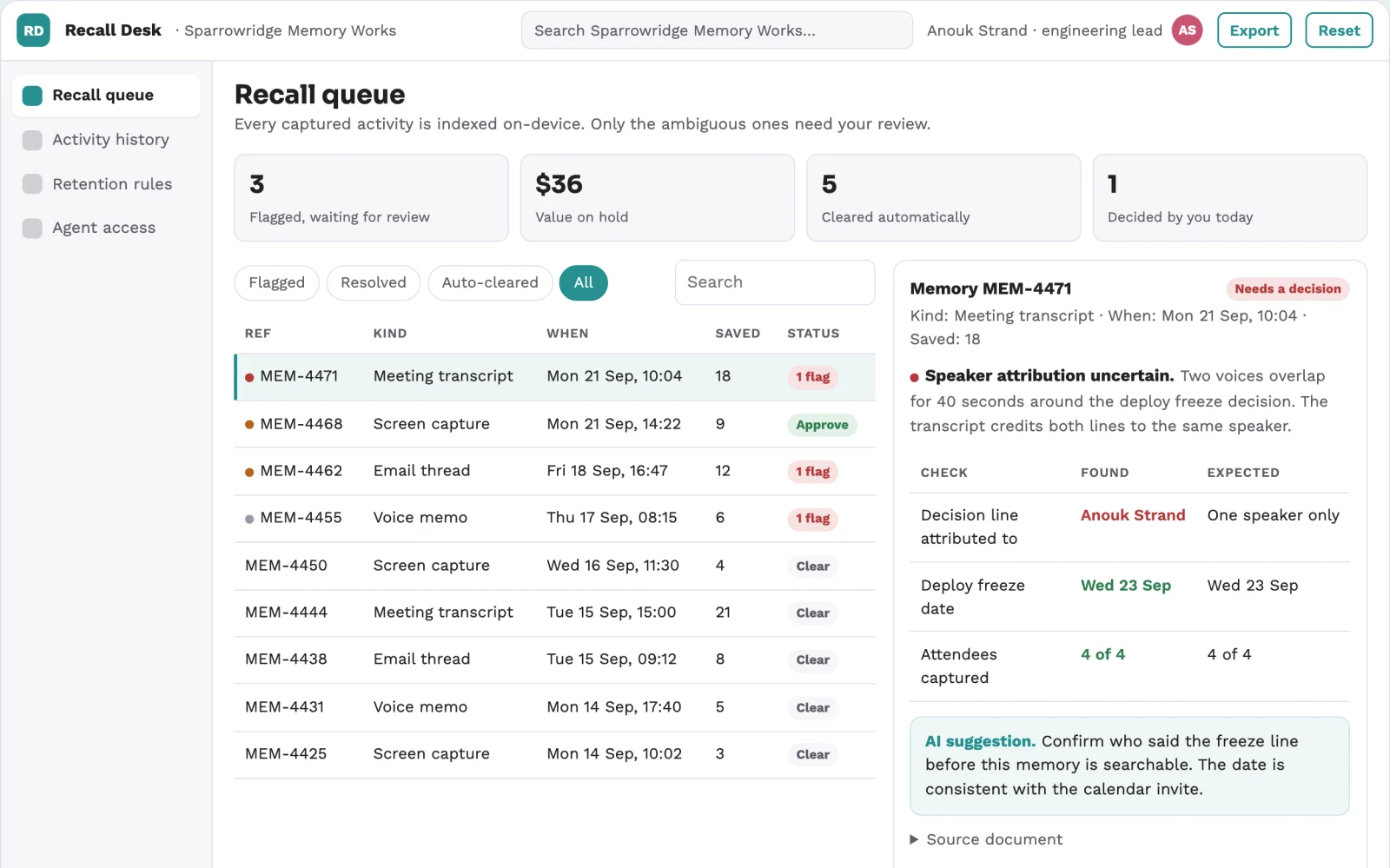Expand the Source document section
The height and width of the screenshot is (868, 1390).
[x=986, y=839]
